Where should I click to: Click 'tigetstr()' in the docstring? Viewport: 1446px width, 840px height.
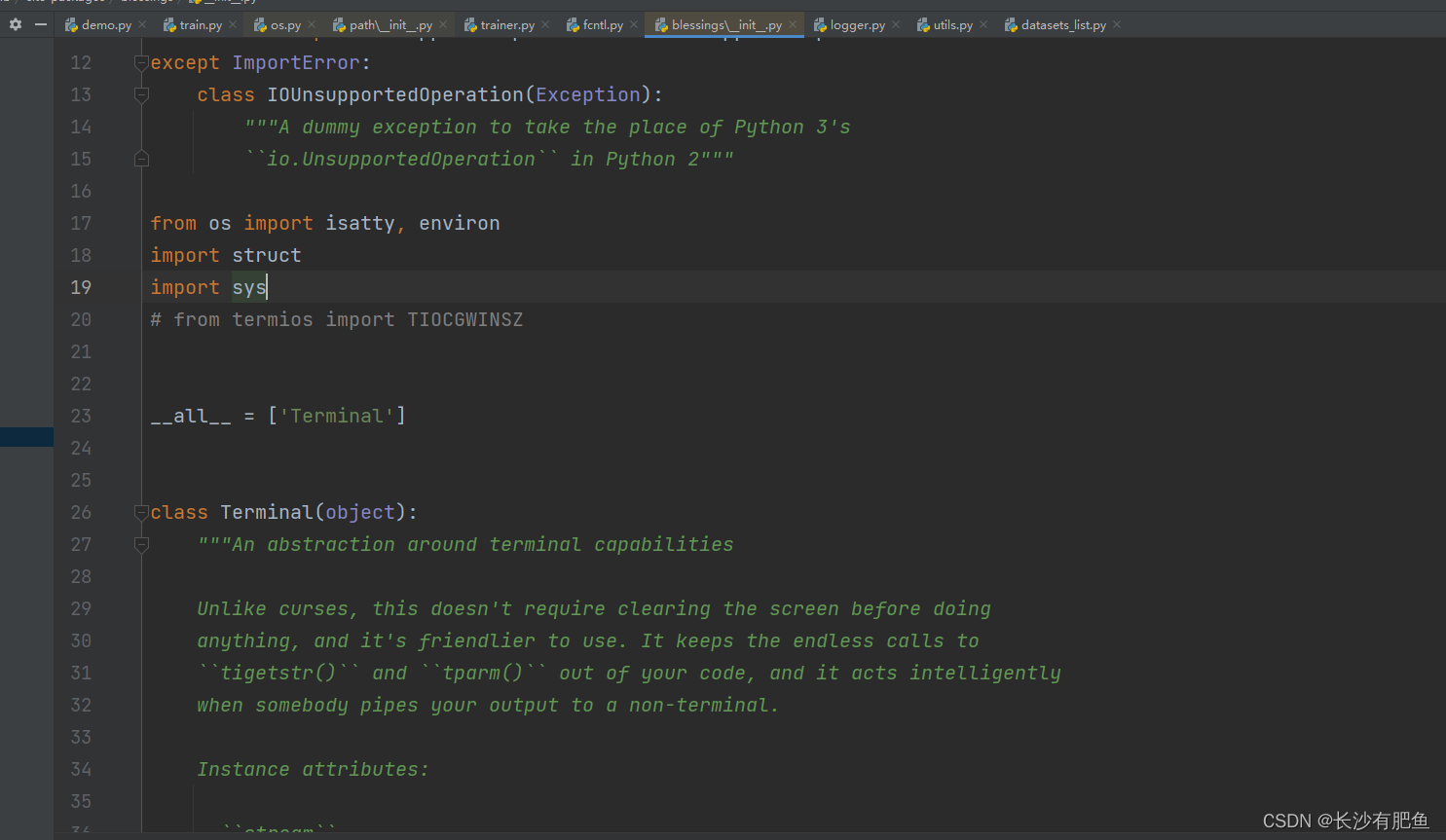click(278, 673)
